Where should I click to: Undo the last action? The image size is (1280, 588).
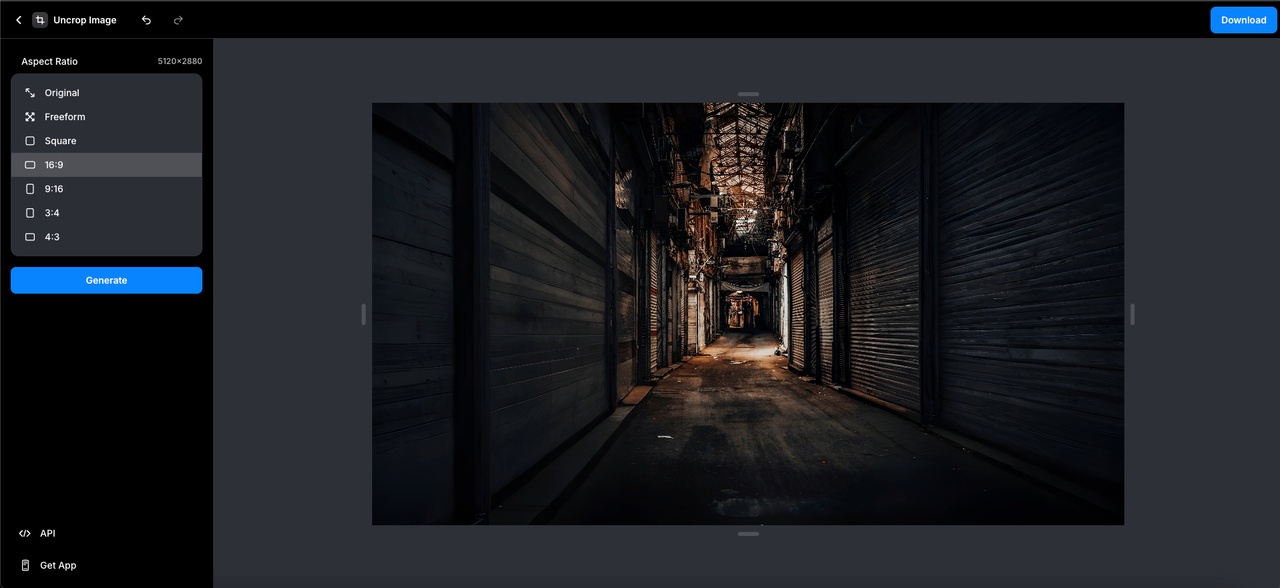tap(146, 20)
